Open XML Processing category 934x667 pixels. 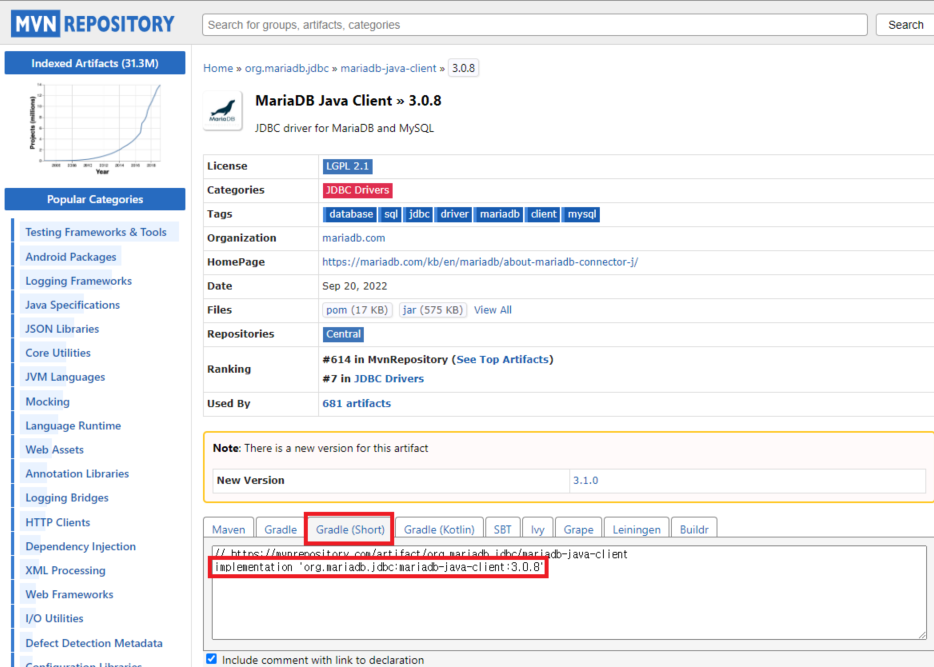tap(66, 571)
